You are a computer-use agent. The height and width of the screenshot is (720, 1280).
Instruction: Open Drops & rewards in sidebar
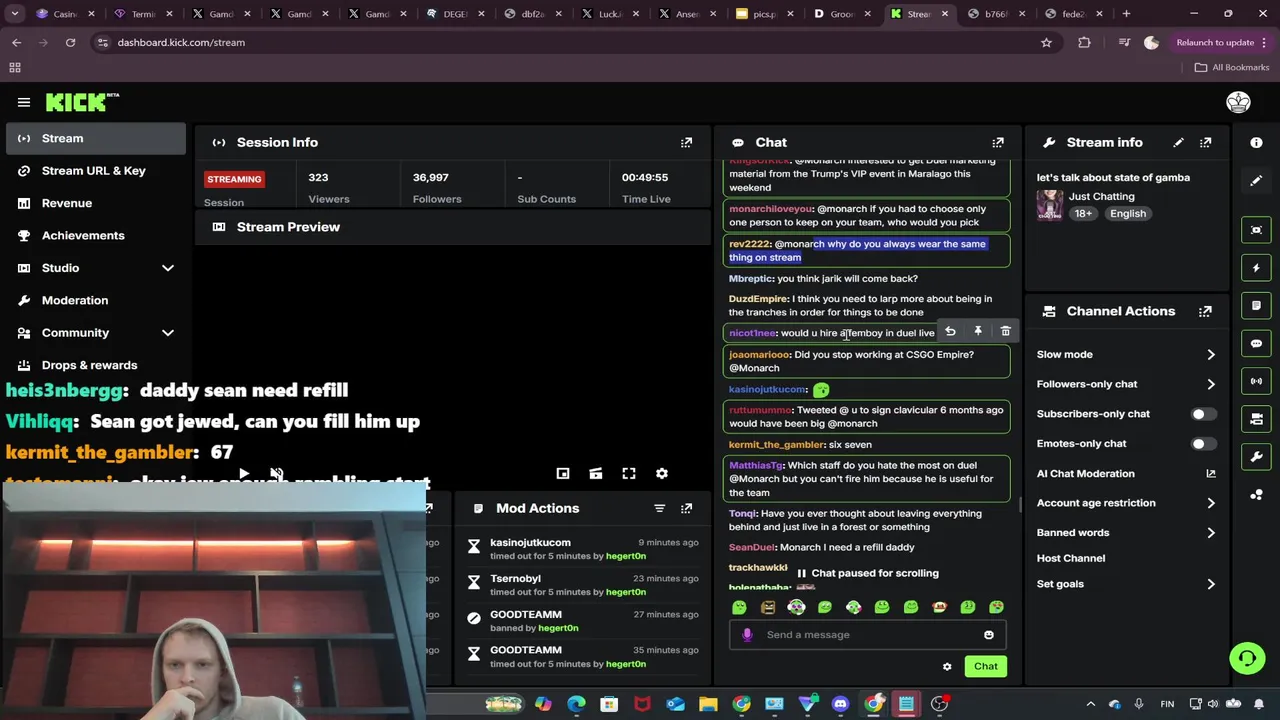(x=95, y=365)
